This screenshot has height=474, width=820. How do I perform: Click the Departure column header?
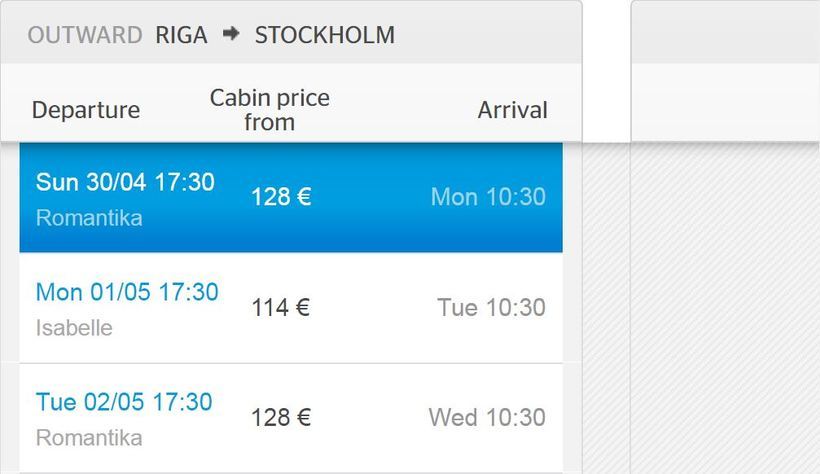click(x=86, y=110)
